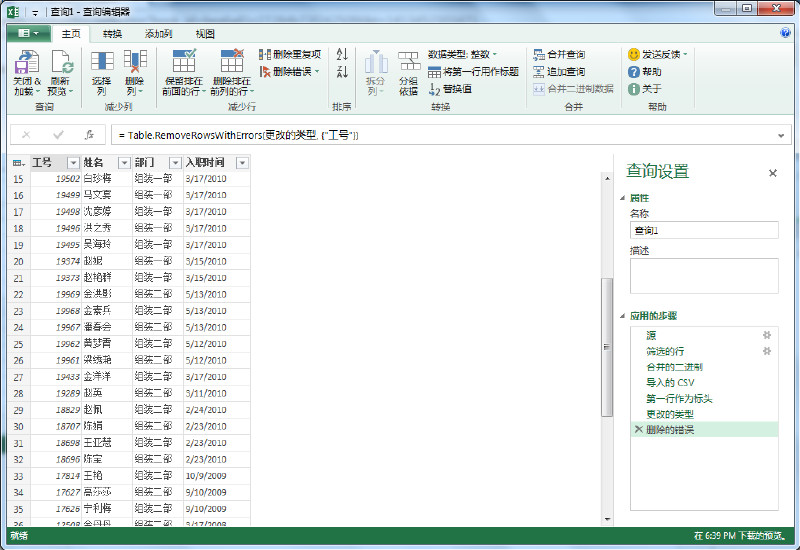Click the formula cancel X icon
The width and height of the screenshot is (800, 550).
26,135
